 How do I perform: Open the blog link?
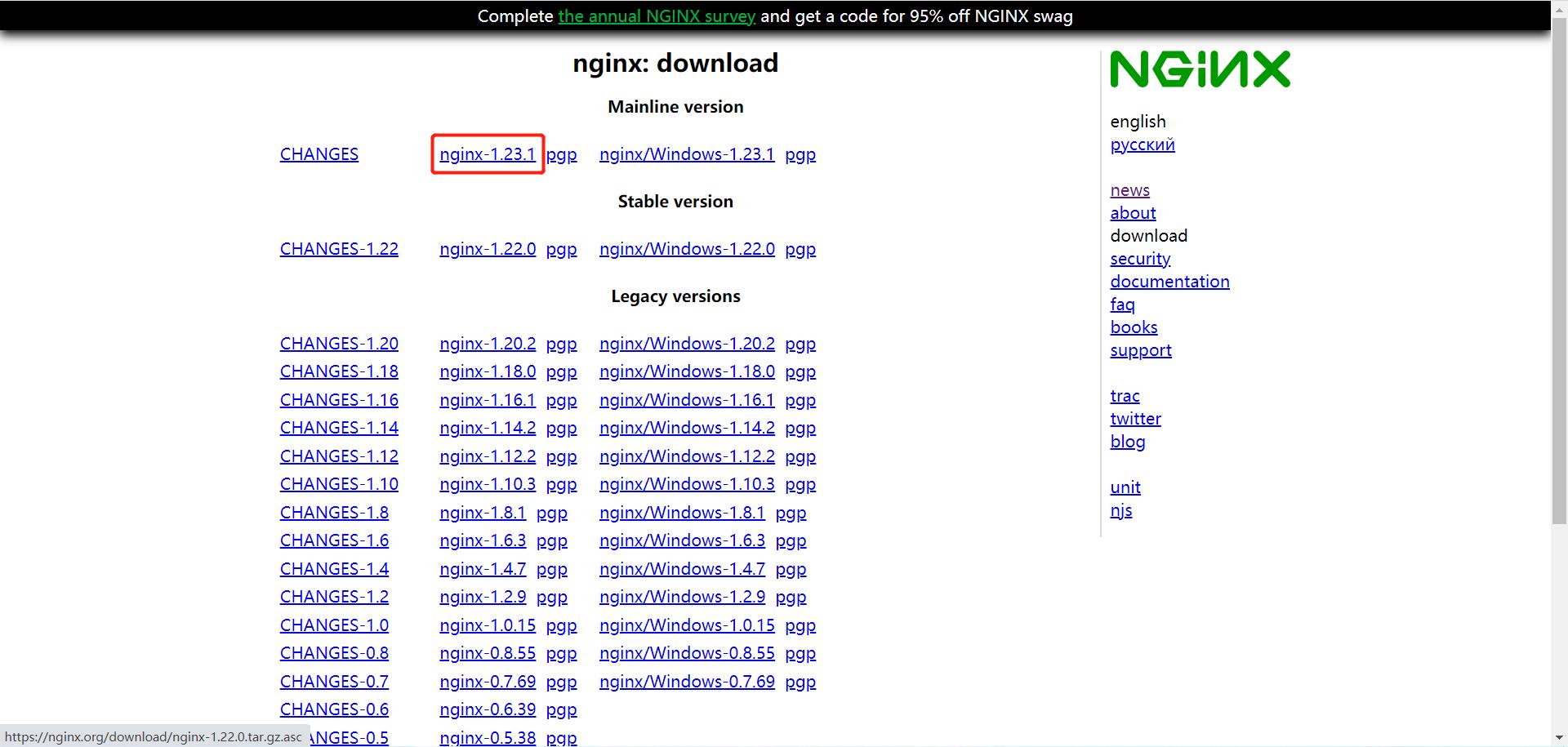(x=1127, y=442)
